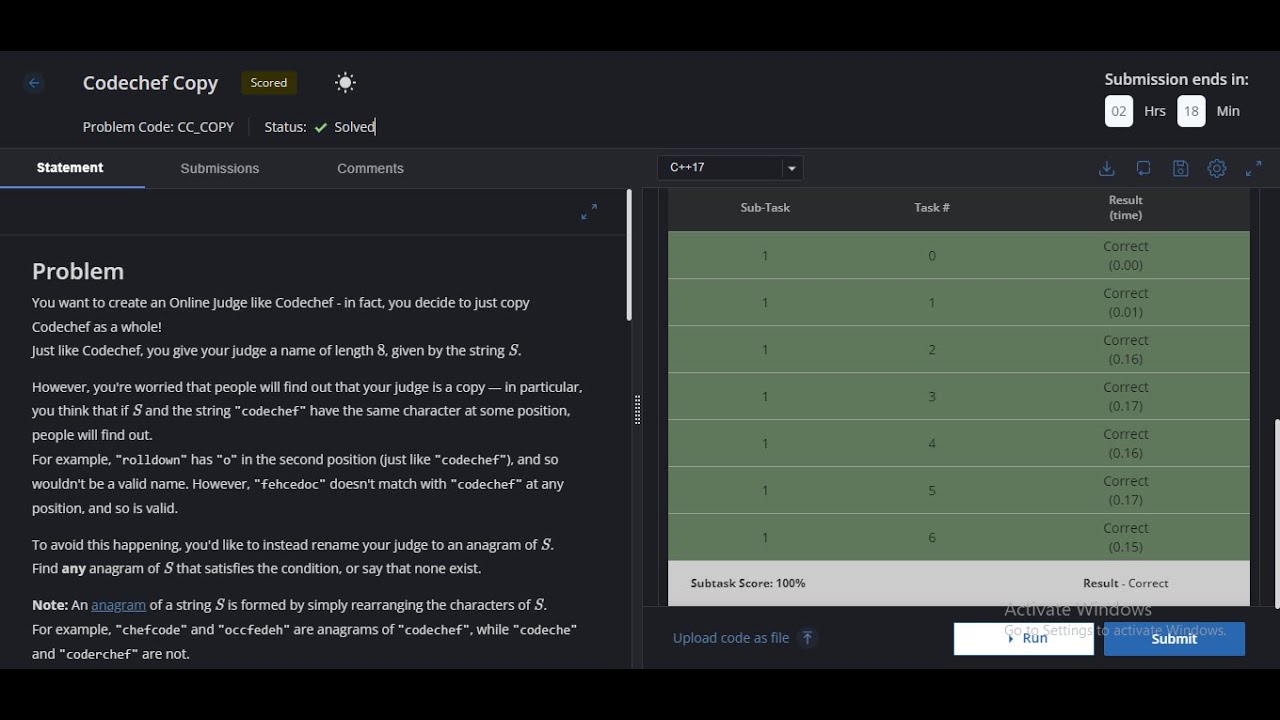The image size is (1280, 720).
Task: Expand the editor to fullscreen
Action: 1253,168
